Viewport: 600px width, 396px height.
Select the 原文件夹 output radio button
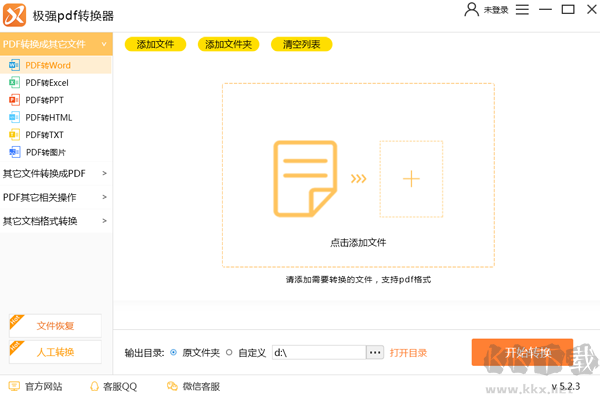click(173, 352)
